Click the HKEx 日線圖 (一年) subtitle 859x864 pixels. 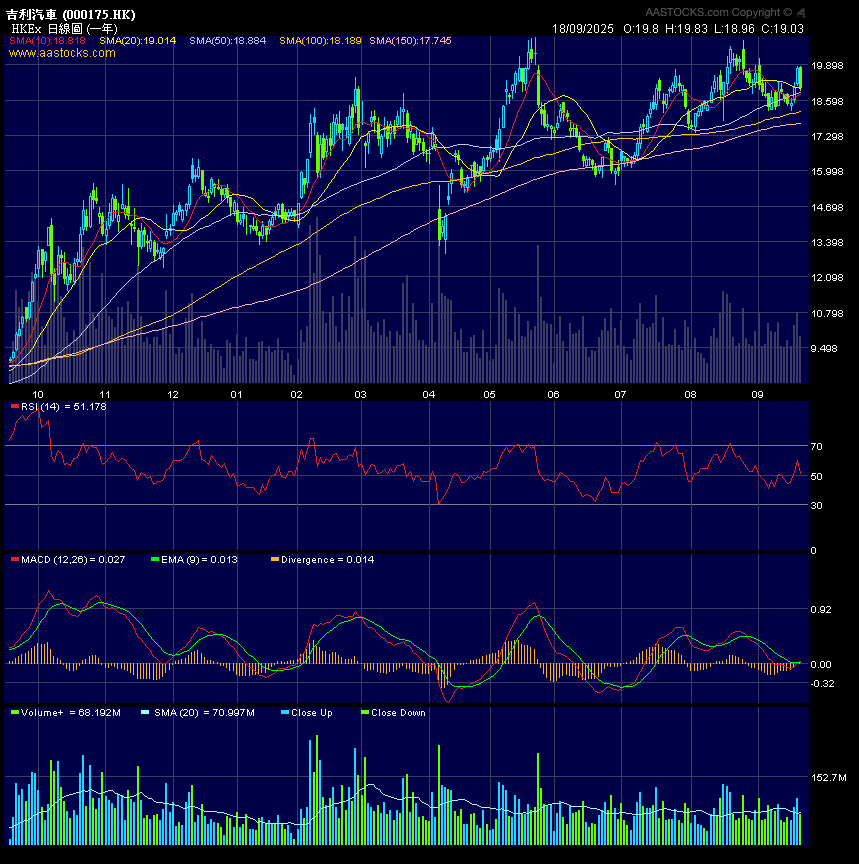(x=64, y=29)
